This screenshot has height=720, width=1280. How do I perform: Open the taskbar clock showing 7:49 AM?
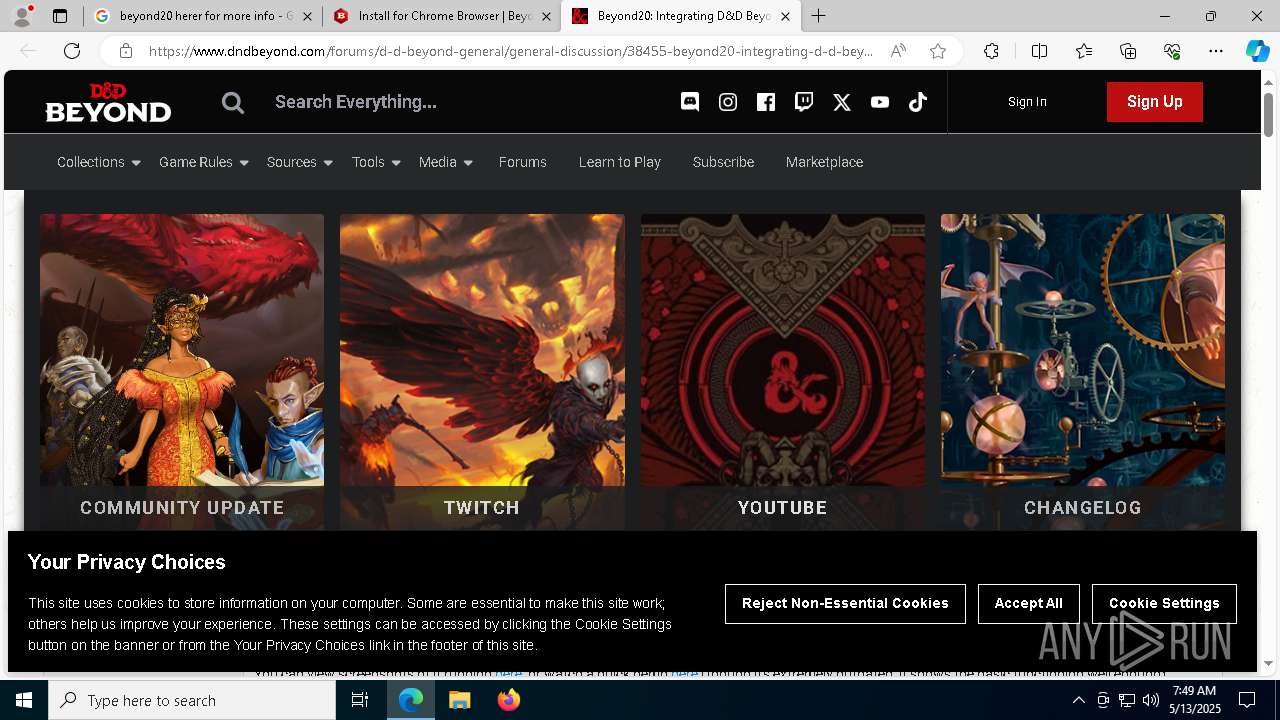[x=1194, y=700]
